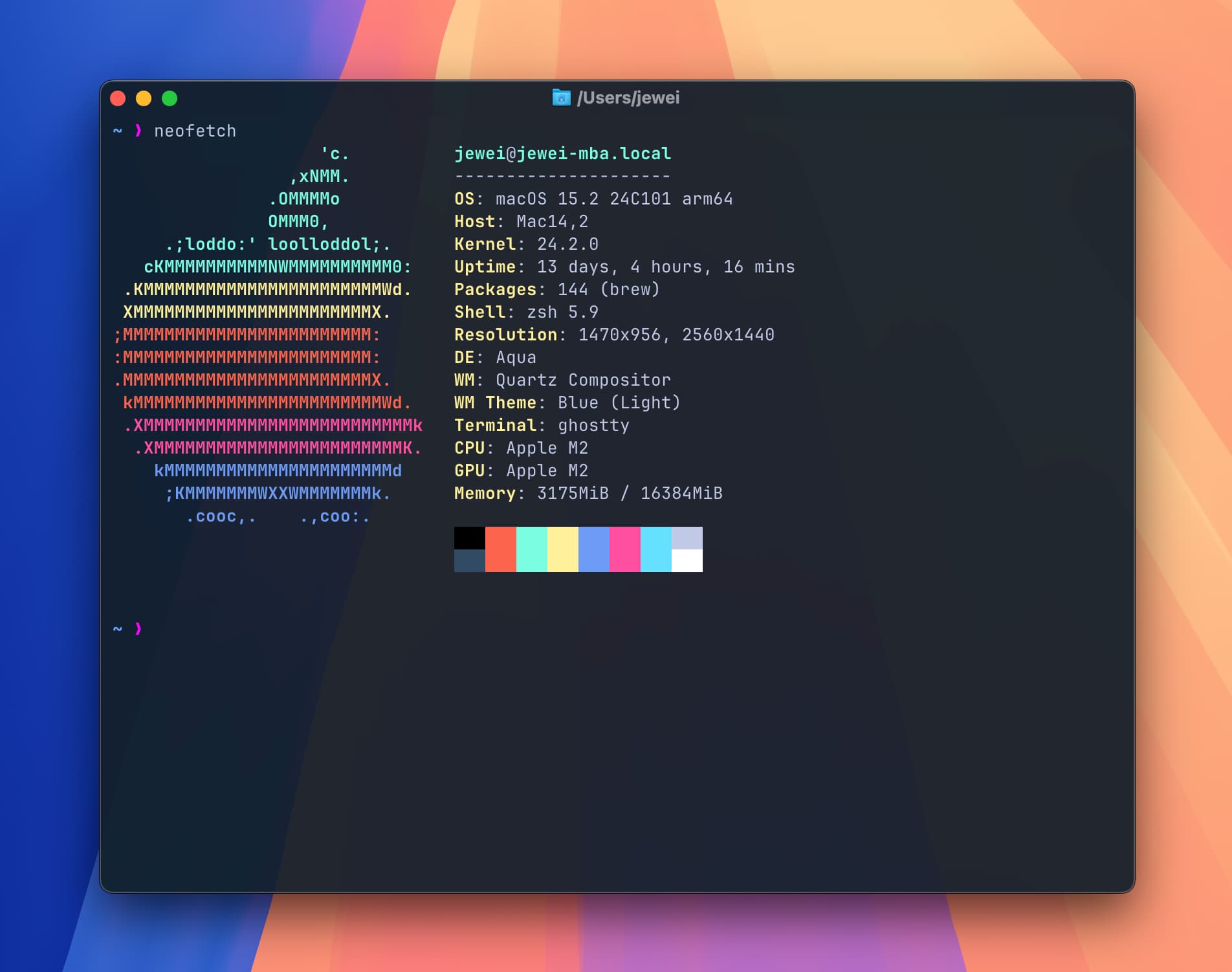Click the WM: Quartz Compositor line
The width and height of the screenshot is (1232, 972).
562,381
